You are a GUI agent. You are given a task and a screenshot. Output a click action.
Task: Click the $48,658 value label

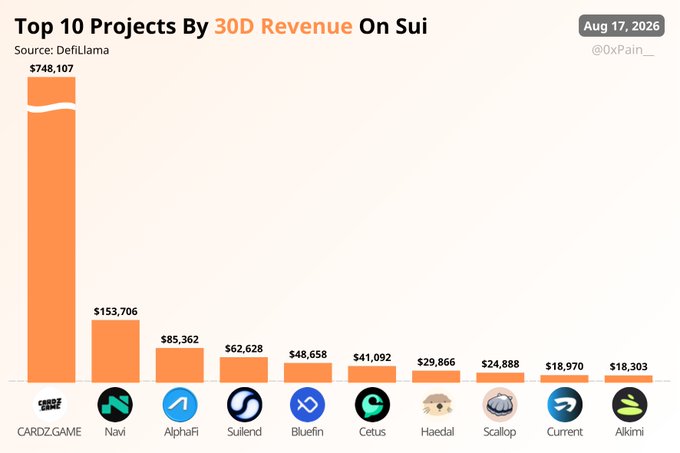(x=308, y=354)
